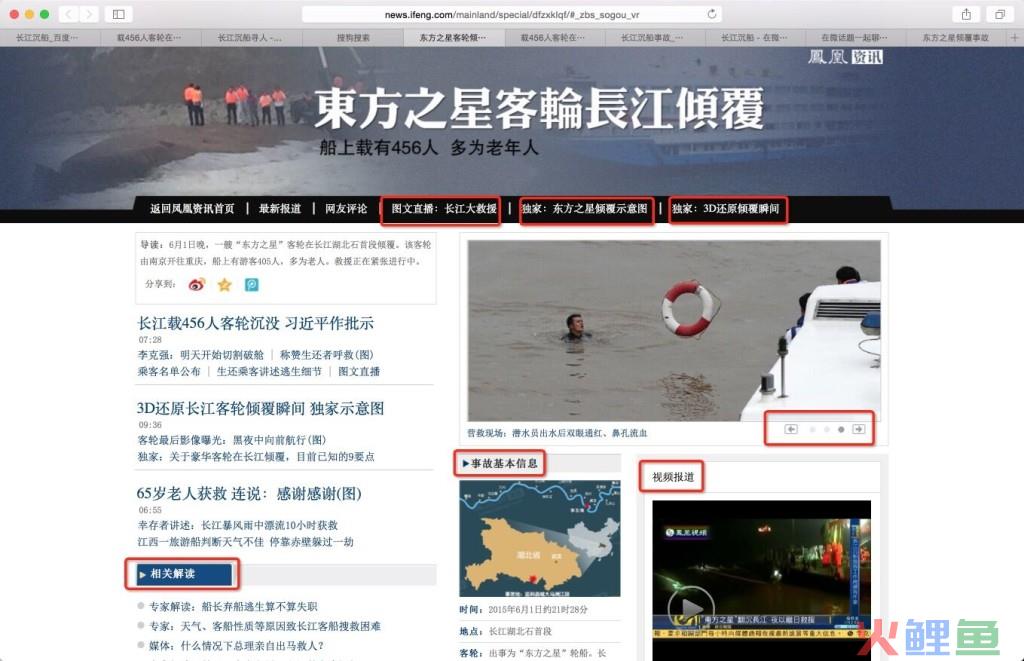Image resolution: width=1024 pixels, height=661 pixels.
Task: Click the text 时间：2015年6月1日约21时28分
Action: [524, 609]
